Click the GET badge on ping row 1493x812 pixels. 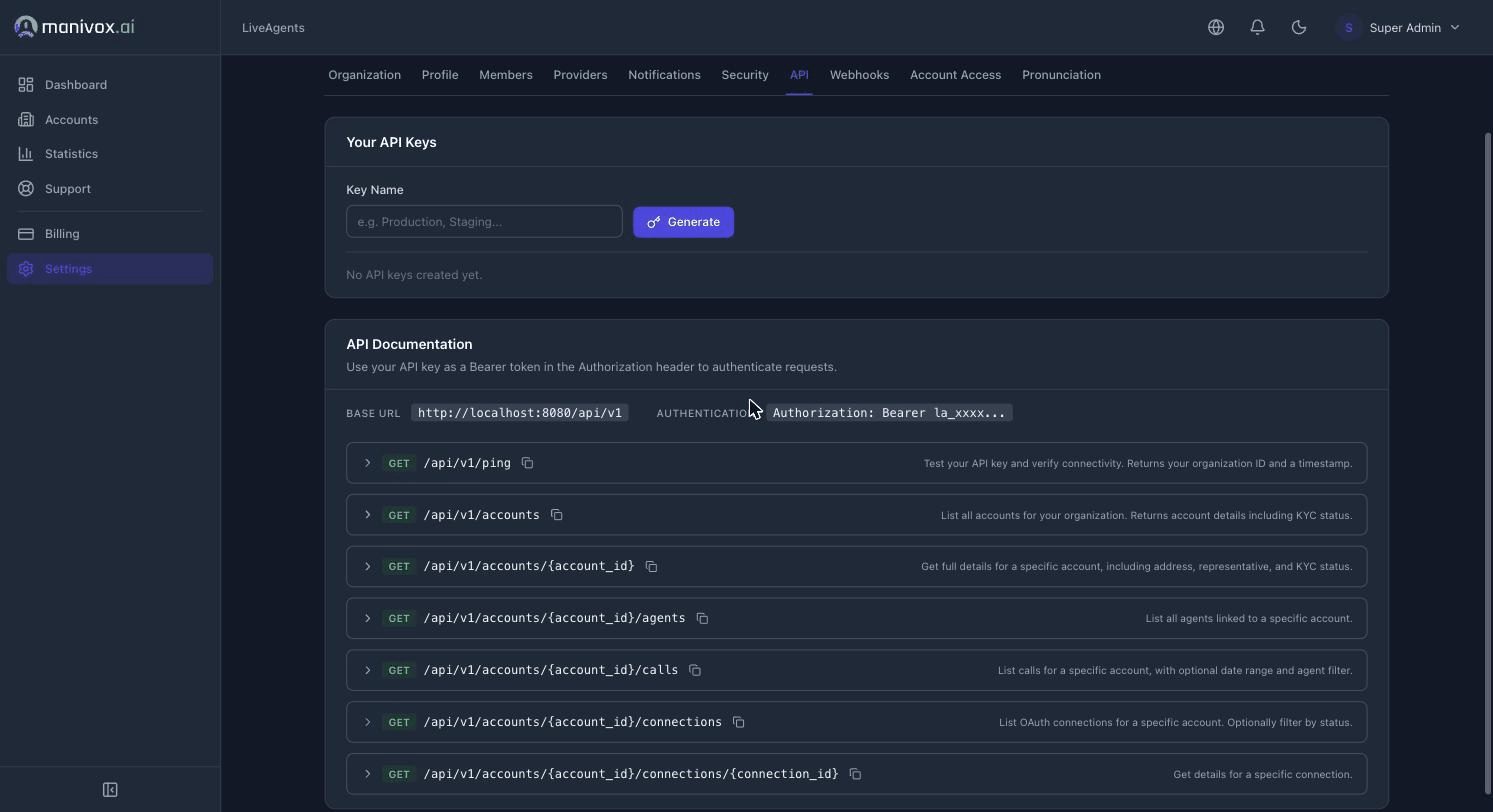[399, 463]
